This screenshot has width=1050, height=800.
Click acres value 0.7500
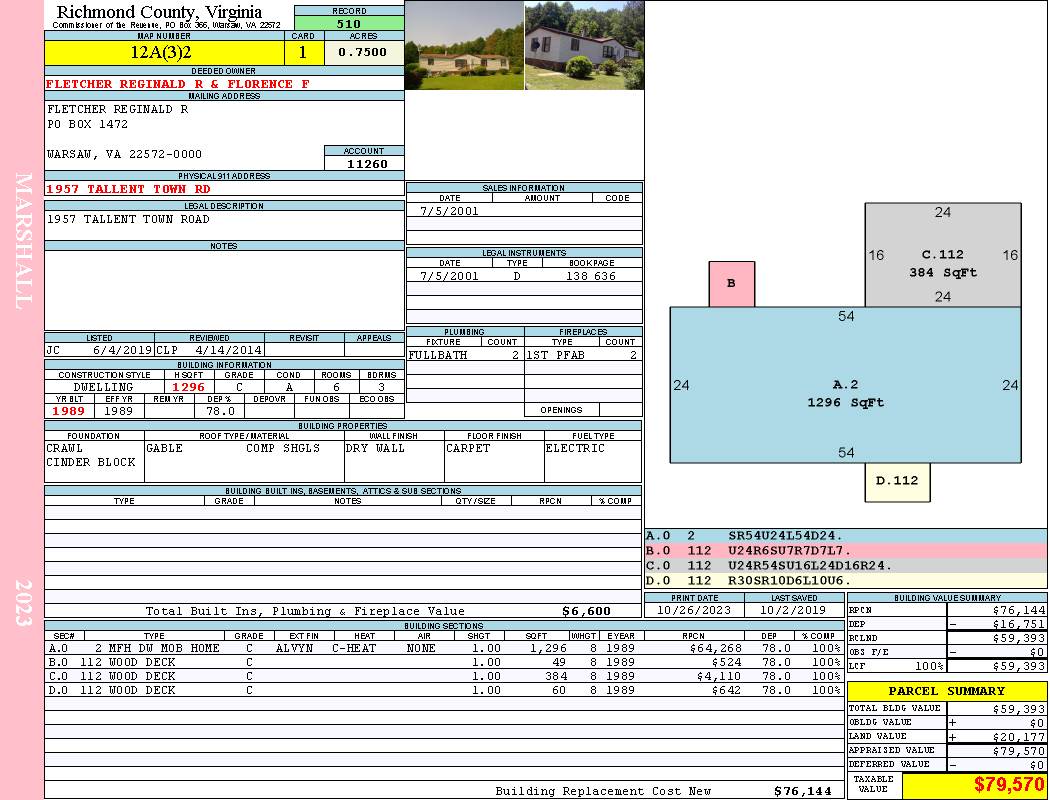363,52
